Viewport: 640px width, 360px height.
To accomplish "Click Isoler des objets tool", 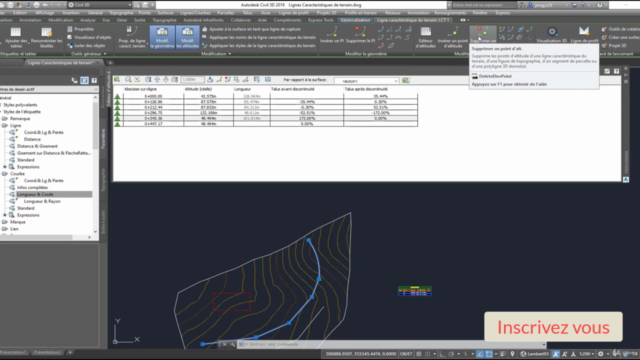I will pos(87,46).
